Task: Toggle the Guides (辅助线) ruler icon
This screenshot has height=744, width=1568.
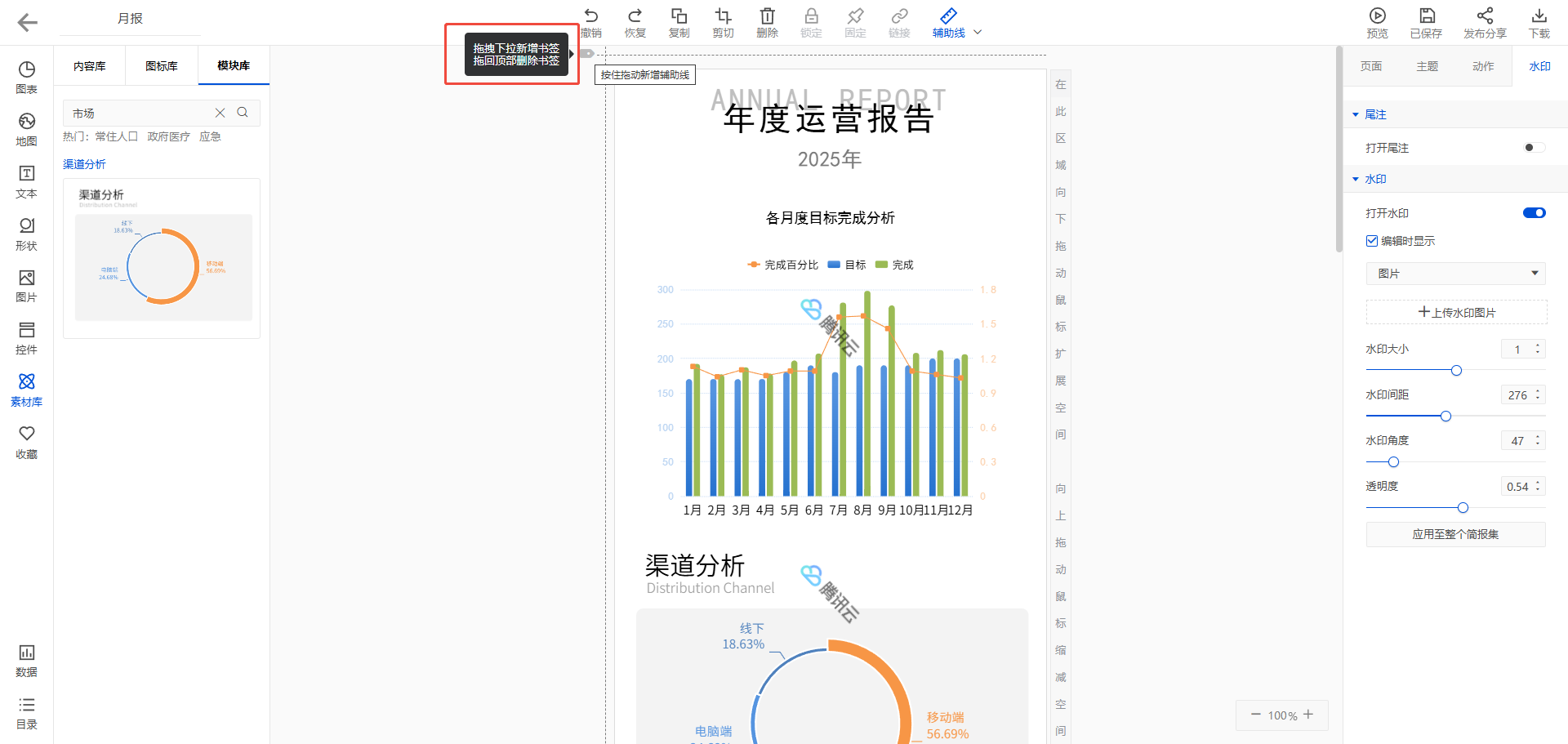Action: pyautogui.click(x=948, y=16)
